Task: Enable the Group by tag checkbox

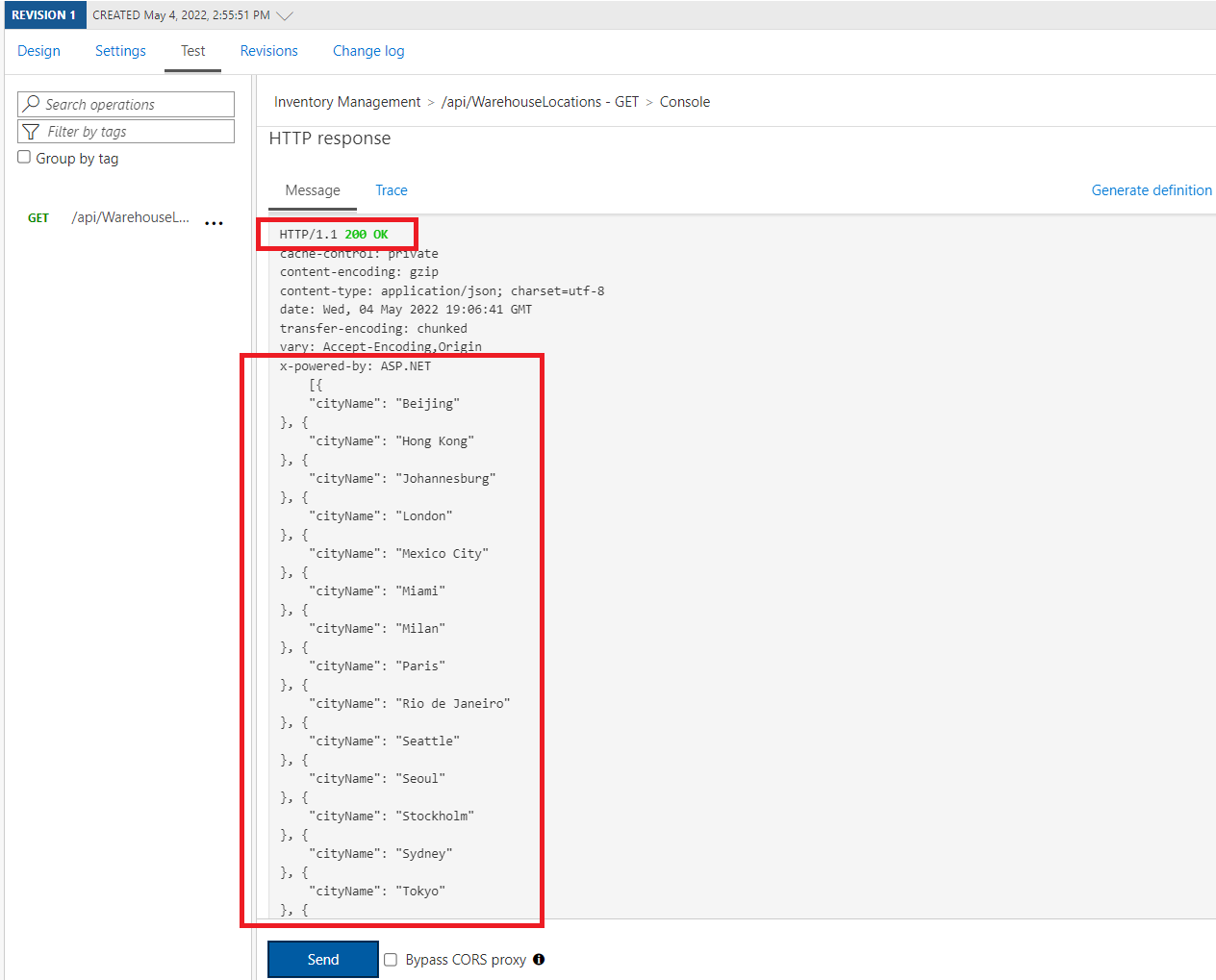Action: (x=23, y=158)
